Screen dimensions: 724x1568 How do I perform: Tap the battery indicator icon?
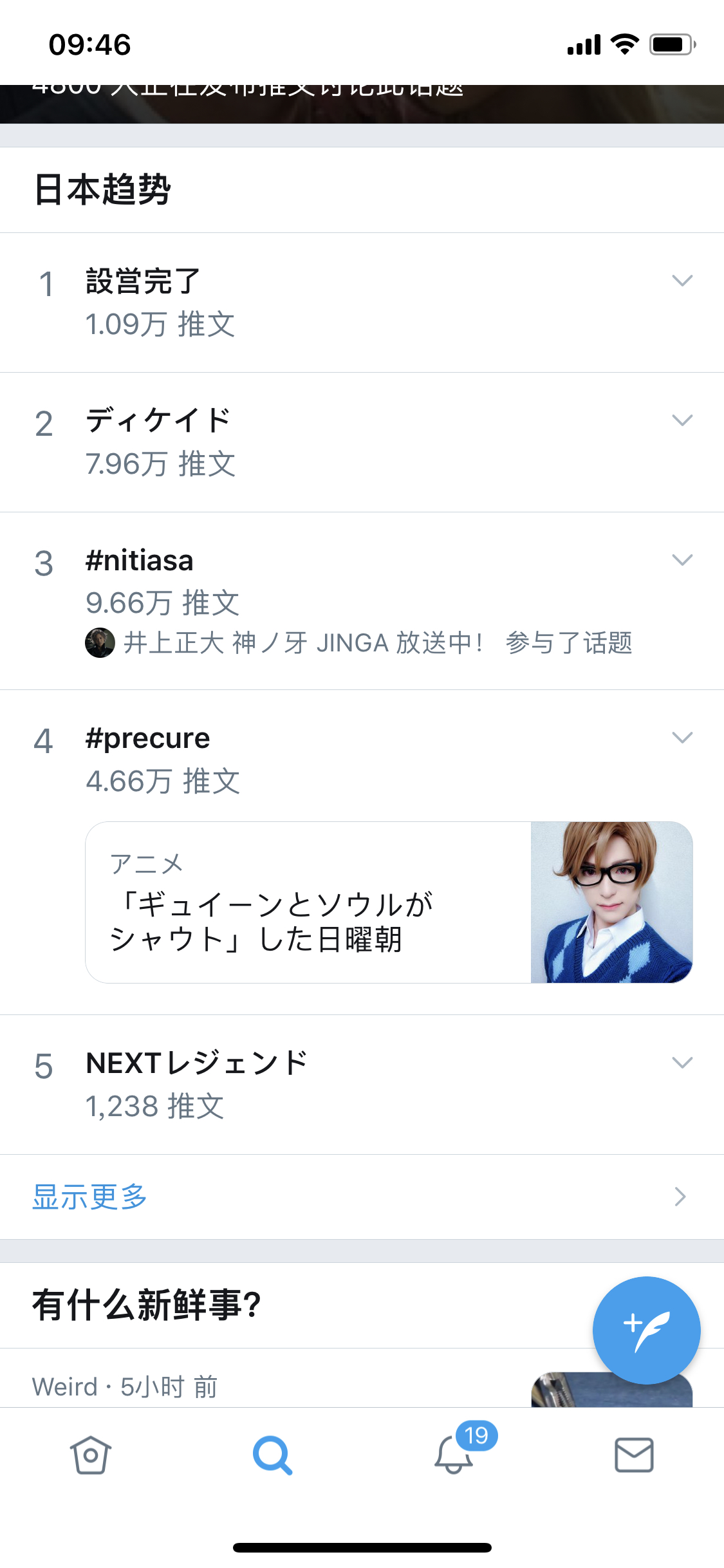pyautogui.click(x=672, y=44)
